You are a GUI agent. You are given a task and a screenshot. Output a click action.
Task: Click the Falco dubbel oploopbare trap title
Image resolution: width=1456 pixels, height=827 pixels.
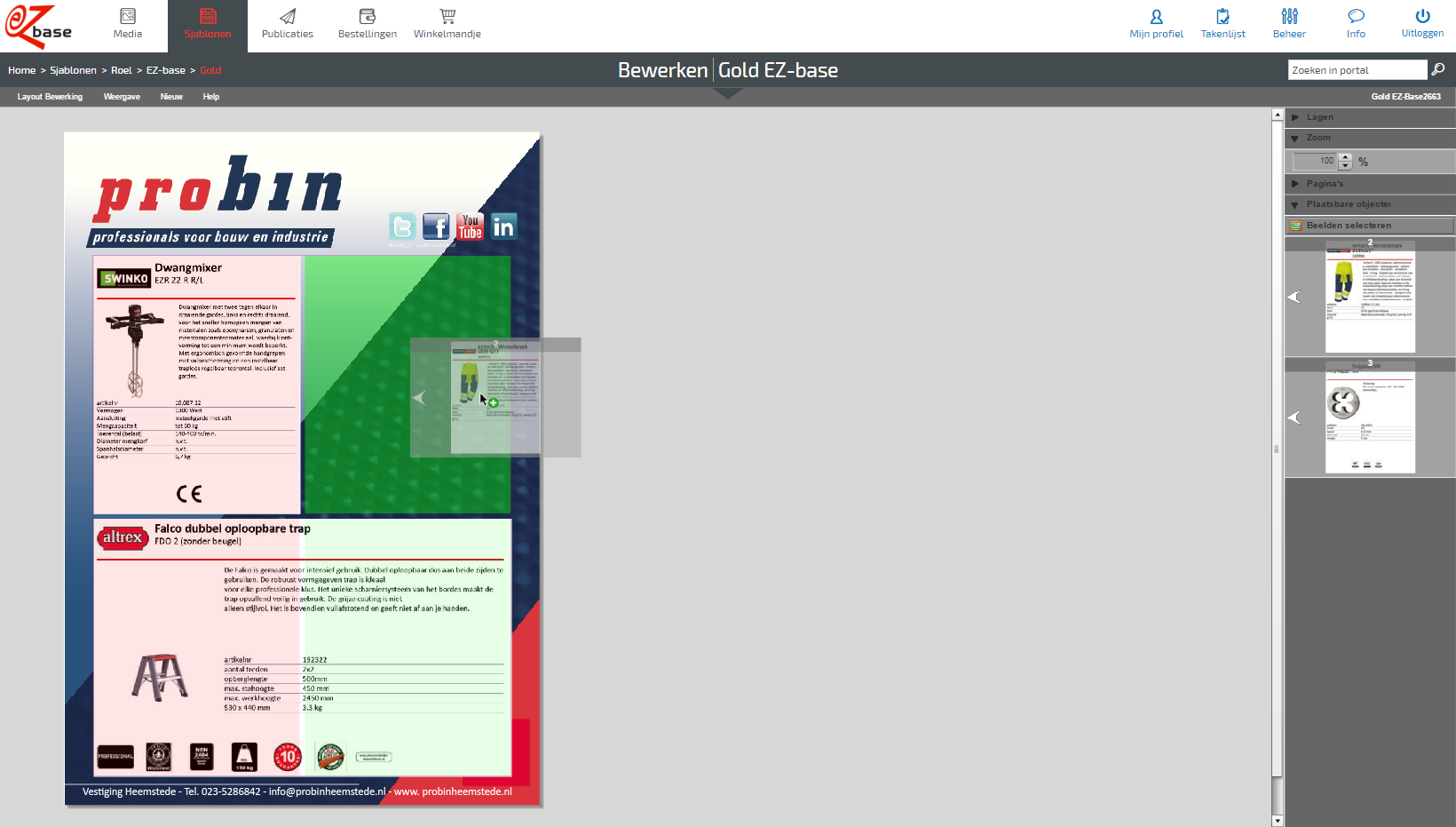click(x=233, y=529)
